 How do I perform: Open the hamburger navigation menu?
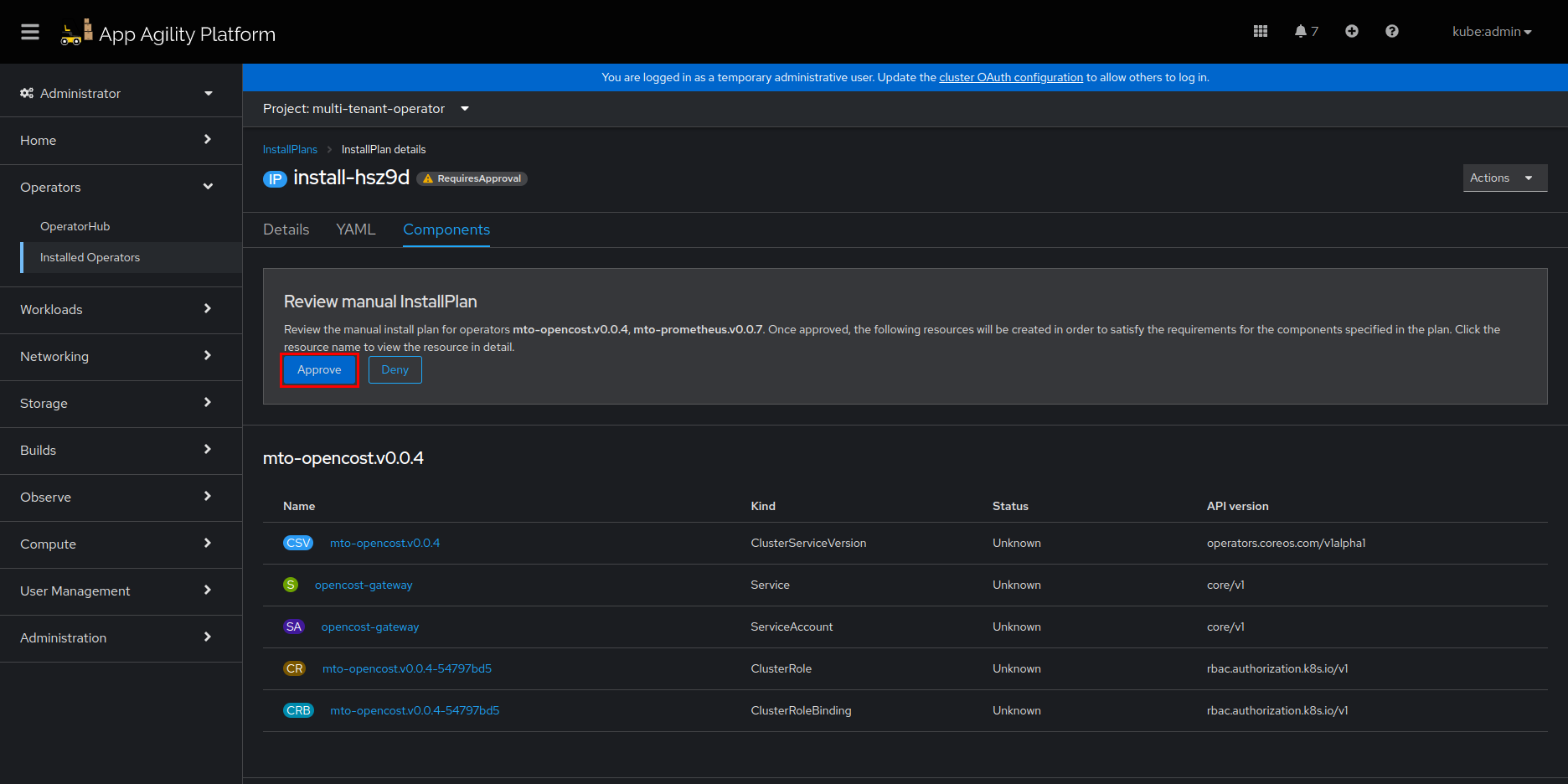(30, 32)
